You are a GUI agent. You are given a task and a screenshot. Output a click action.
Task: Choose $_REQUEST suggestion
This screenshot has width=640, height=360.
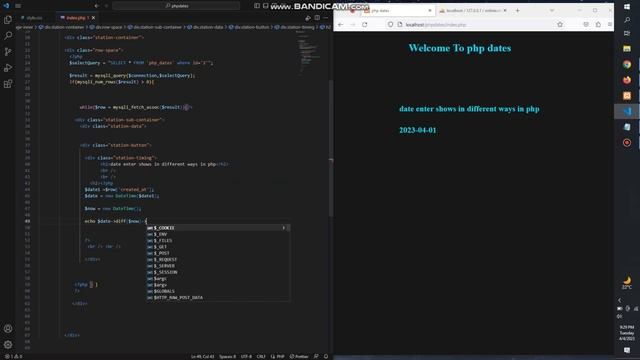(x=218, y=260)
